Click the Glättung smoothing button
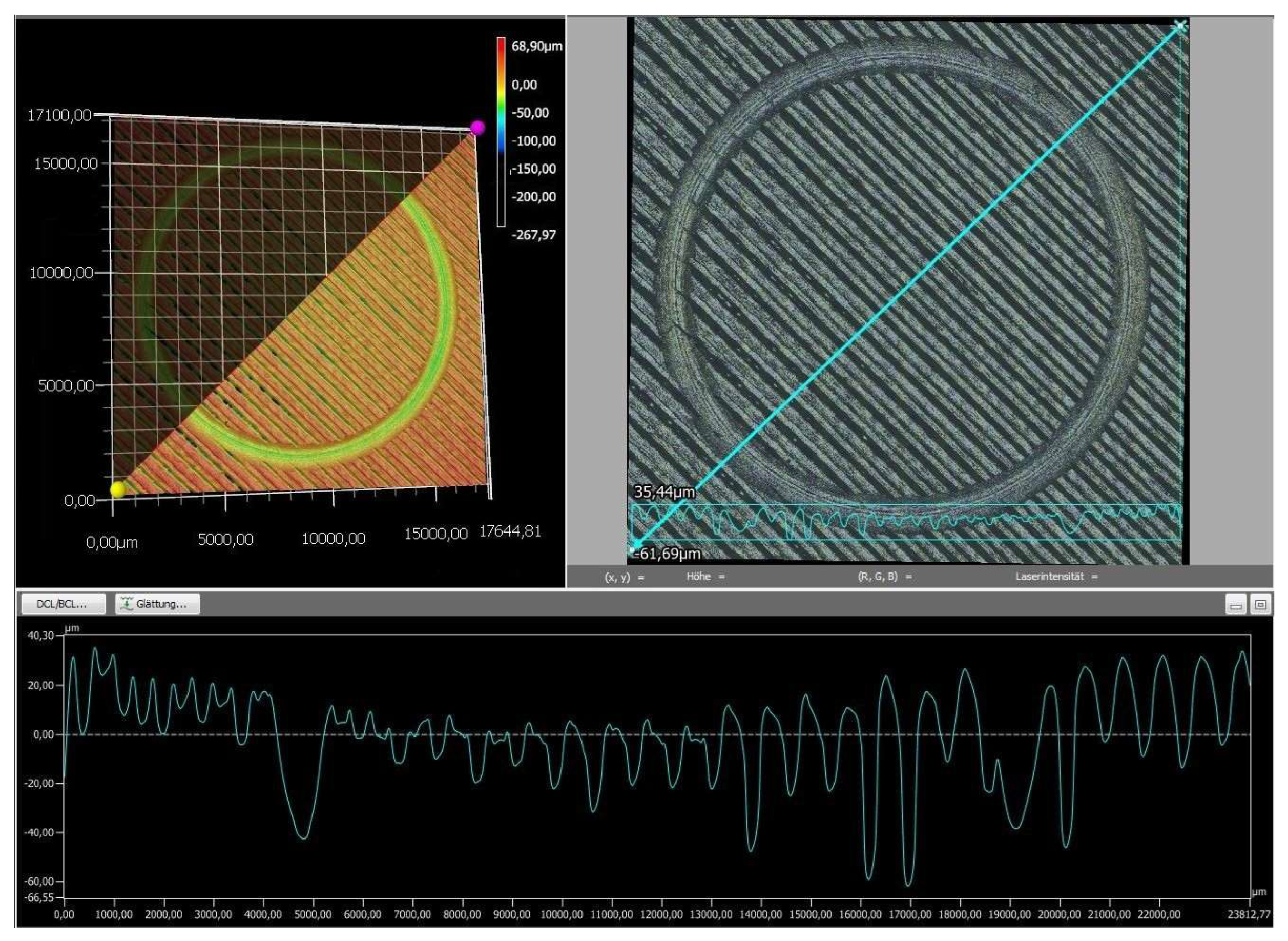Image resolution: width=1288 pixels, height=941 pixels. (x=158, y=604)
